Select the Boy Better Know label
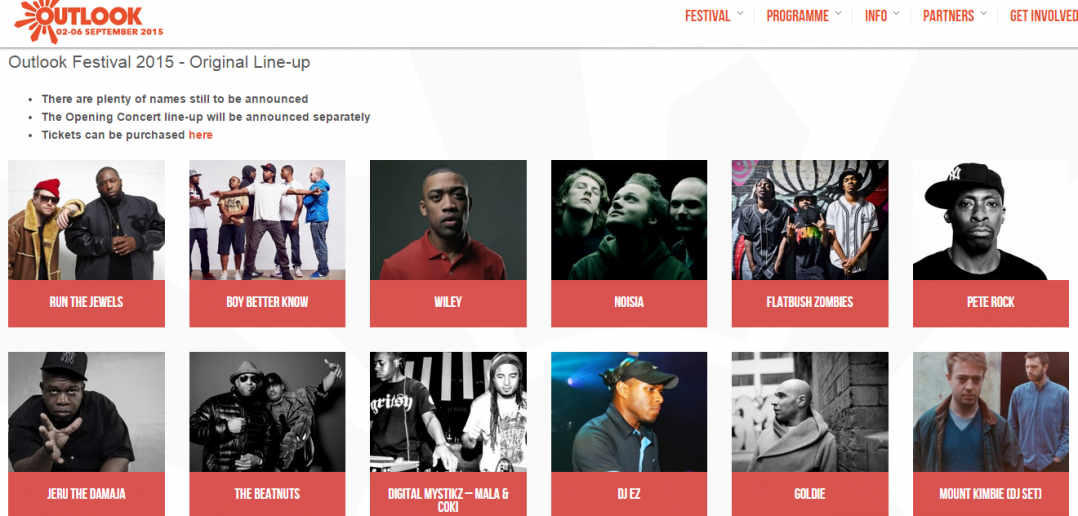The width and height of the screenshot is (1078, 516). pyautogui.click(x=267, y=302)
